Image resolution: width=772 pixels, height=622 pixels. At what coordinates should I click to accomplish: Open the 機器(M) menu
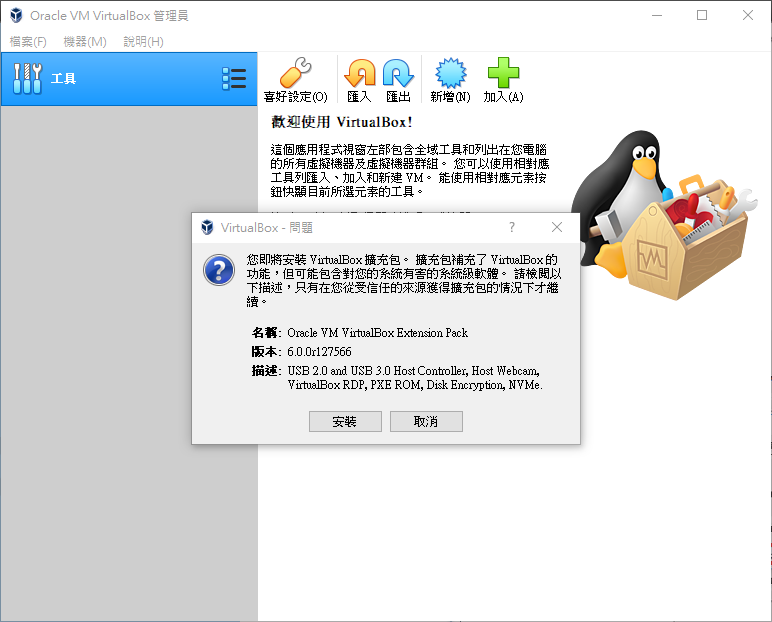tap(85, 42)
